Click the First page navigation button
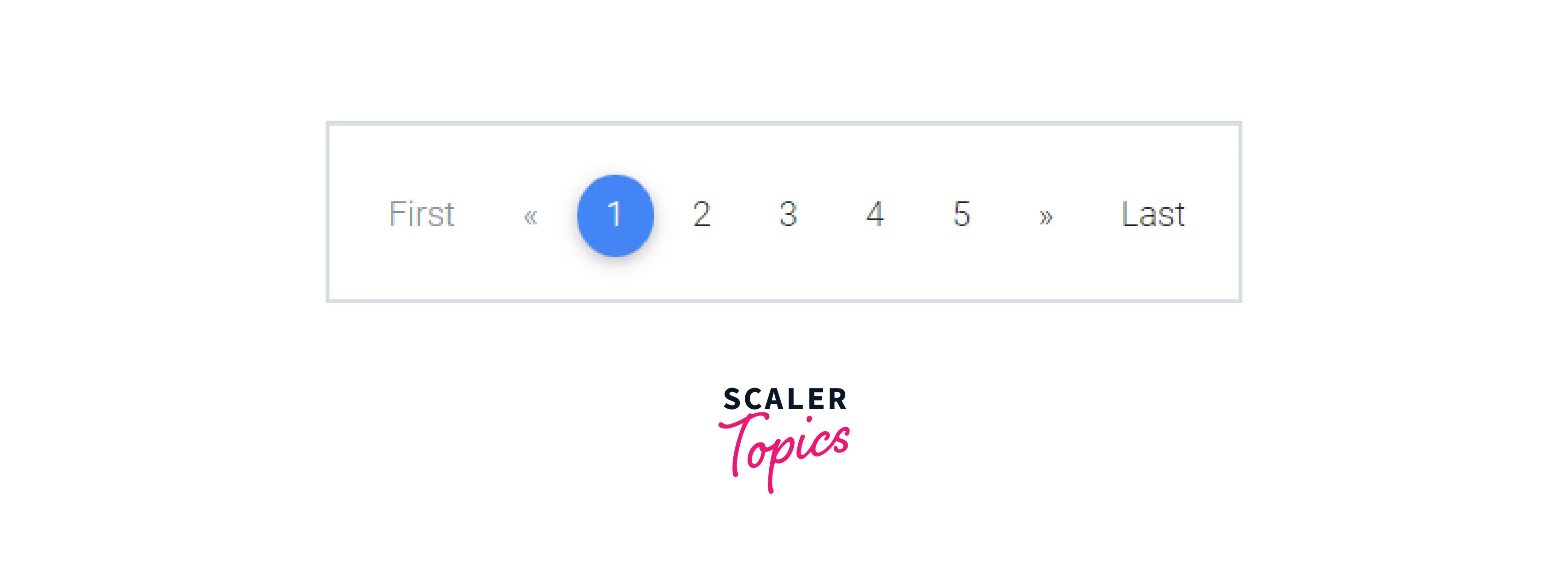The width and height of the screenshot is (1568, 582). [x=421, y=213]
